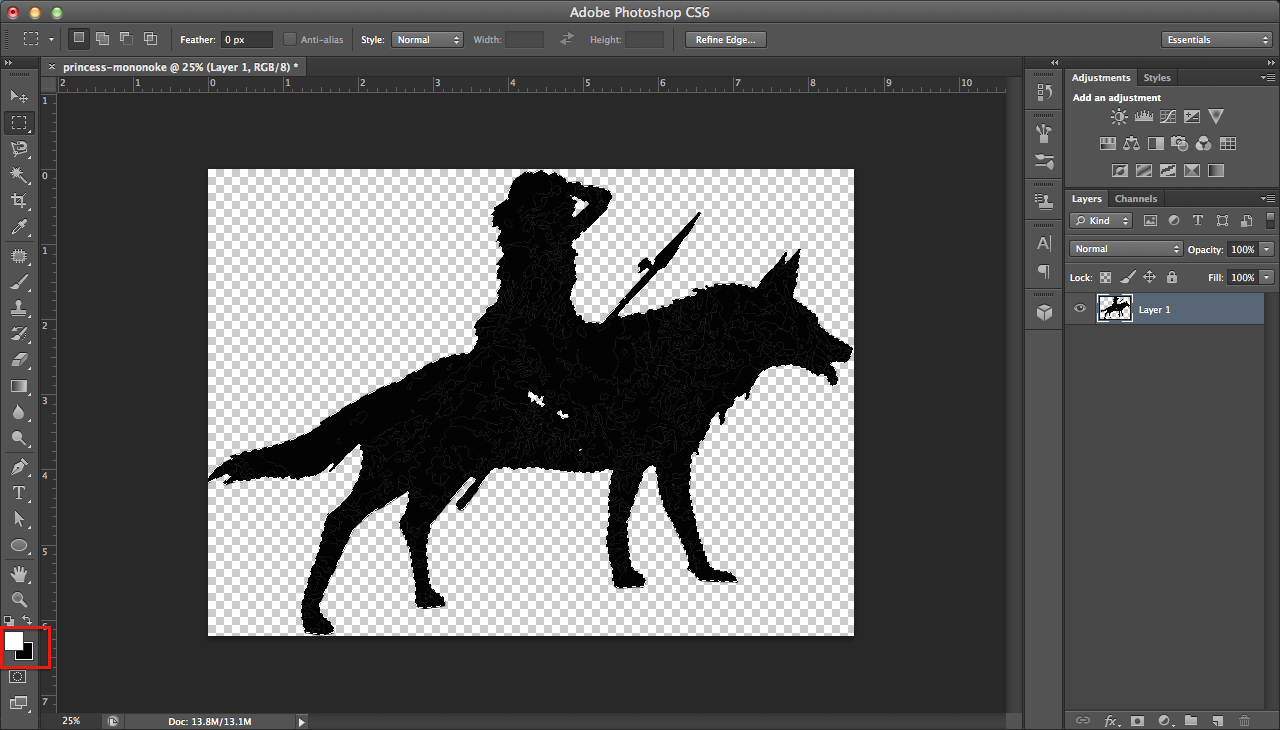Add a Photo Filter adjustment

1179,144
